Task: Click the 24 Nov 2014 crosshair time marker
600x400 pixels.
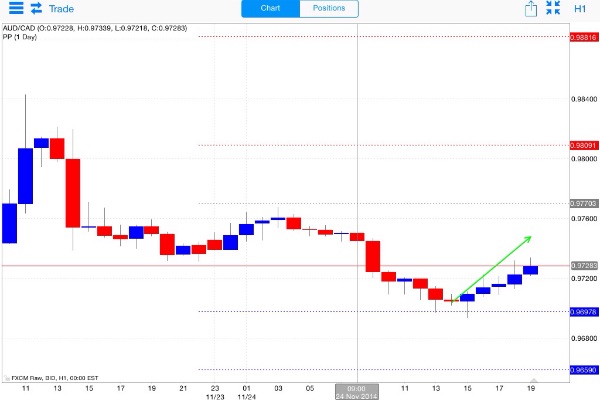Action: (x=358, y=391)
